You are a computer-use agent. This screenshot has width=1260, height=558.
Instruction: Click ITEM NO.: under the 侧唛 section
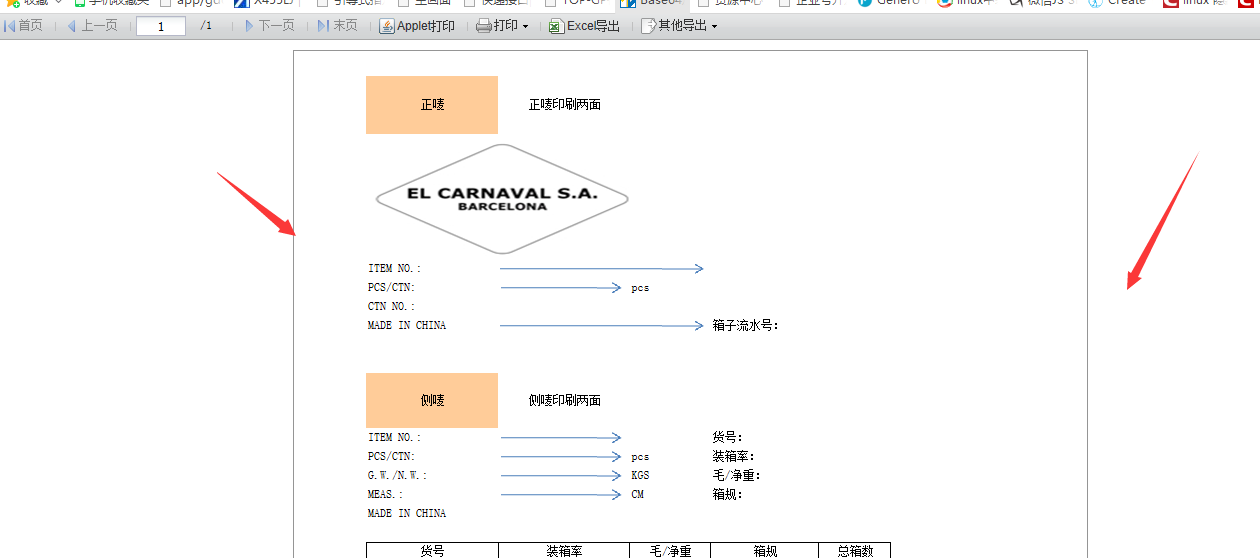point(395,437)
